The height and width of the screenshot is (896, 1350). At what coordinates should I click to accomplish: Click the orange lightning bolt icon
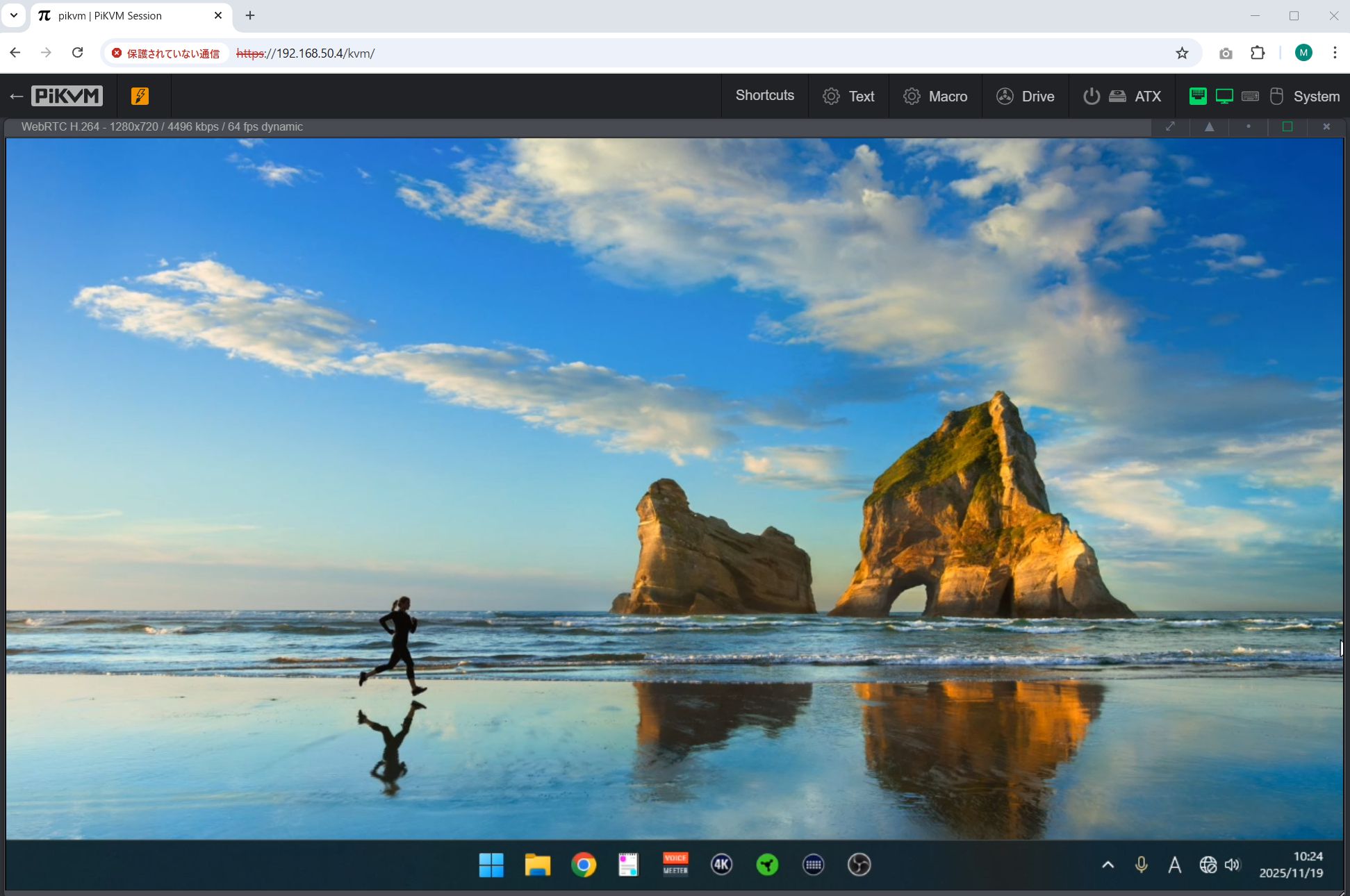pos(140,96)
